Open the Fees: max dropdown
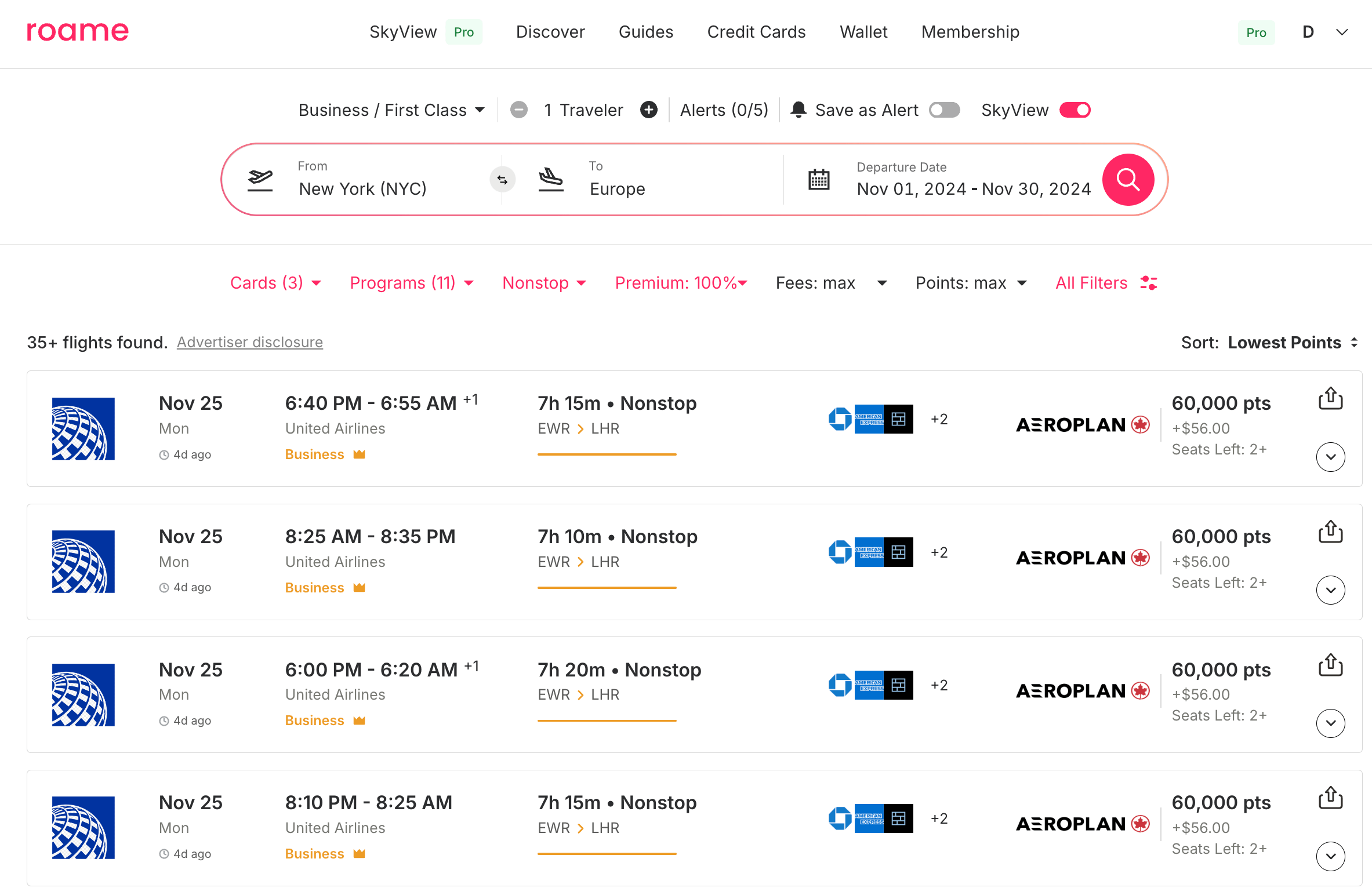Viewport: 1372px width, 895px height. (x=832, y=283)
